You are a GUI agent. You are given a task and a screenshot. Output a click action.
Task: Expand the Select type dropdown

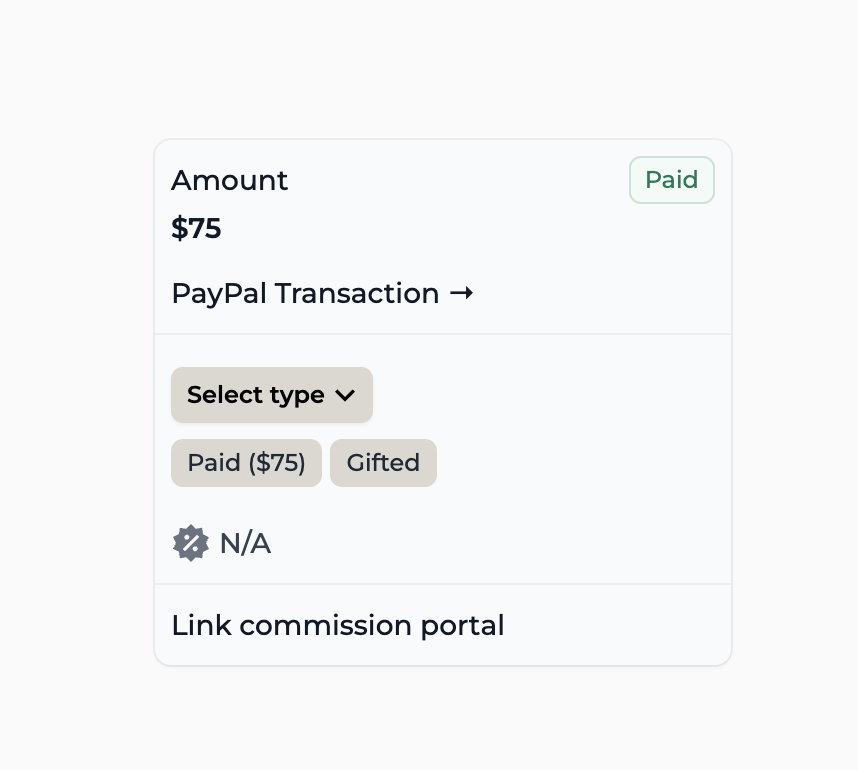[x=272, y=395]
